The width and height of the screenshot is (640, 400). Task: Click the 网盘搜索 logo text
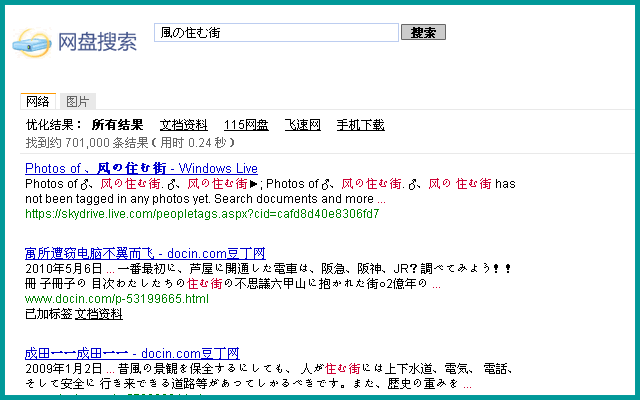[x=97, y=42]
